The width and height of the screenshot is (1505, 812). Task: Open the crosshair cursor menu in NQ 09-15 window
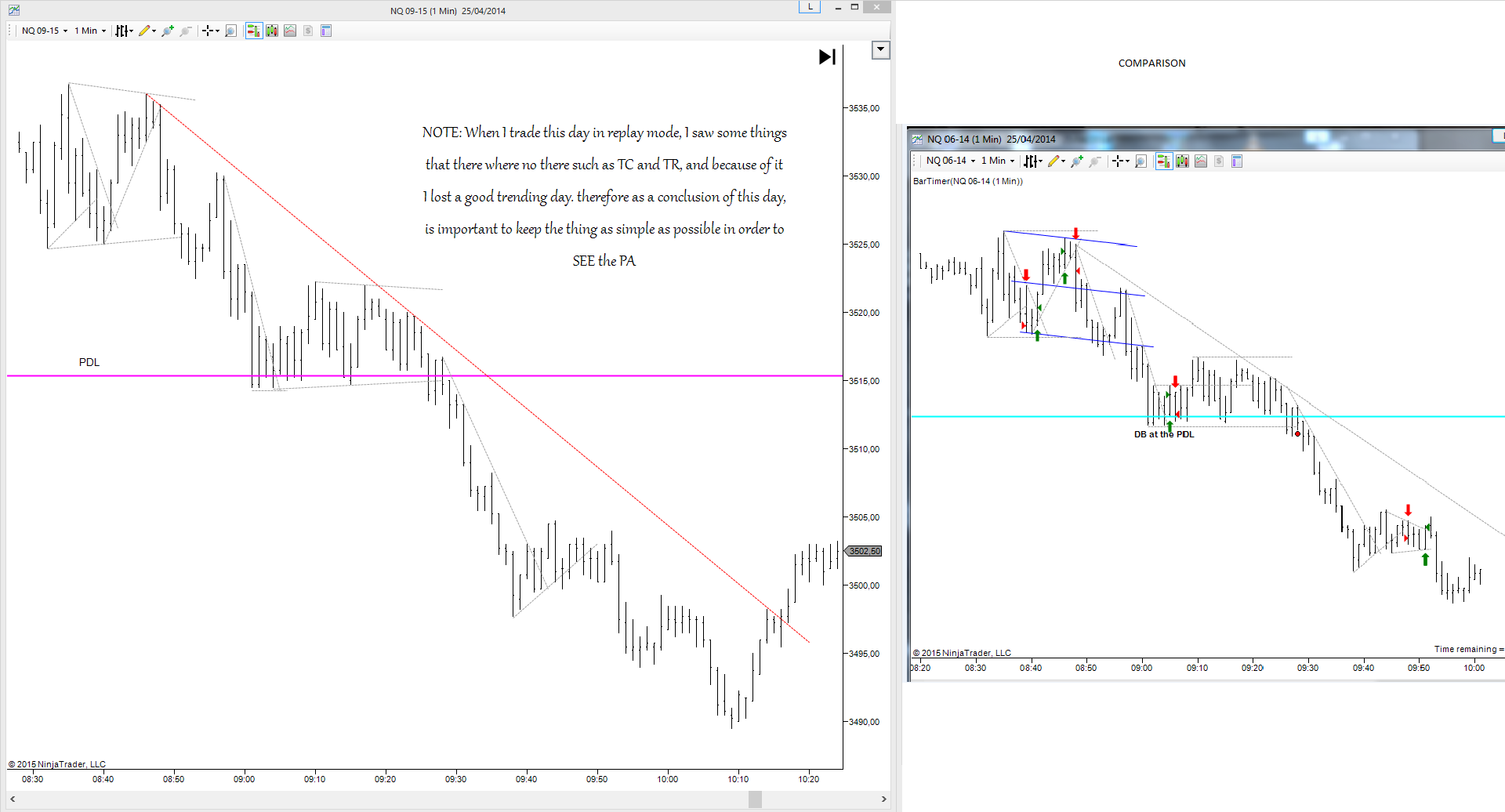point(210,31)
